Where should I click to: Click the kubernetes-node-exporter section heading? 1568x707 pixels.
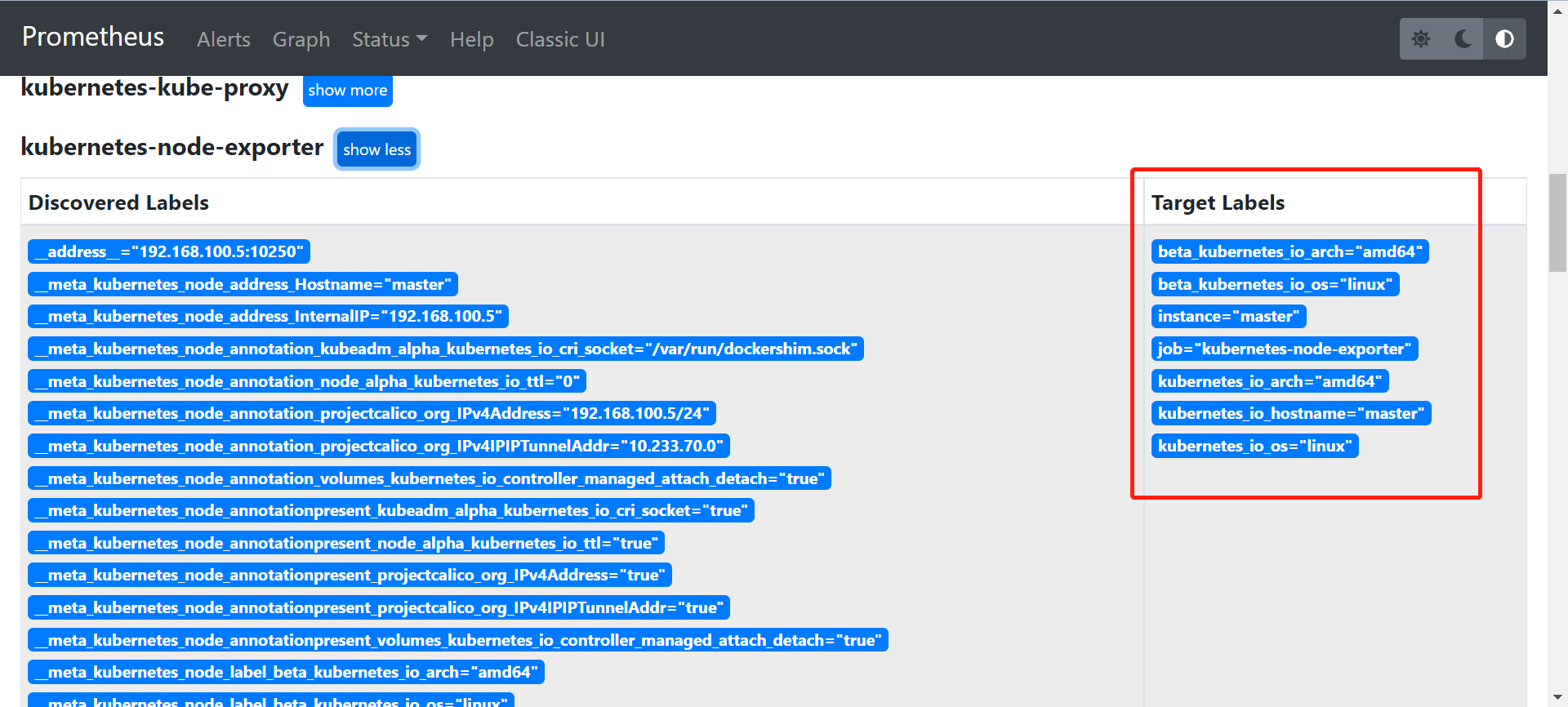tap(172, 147)
